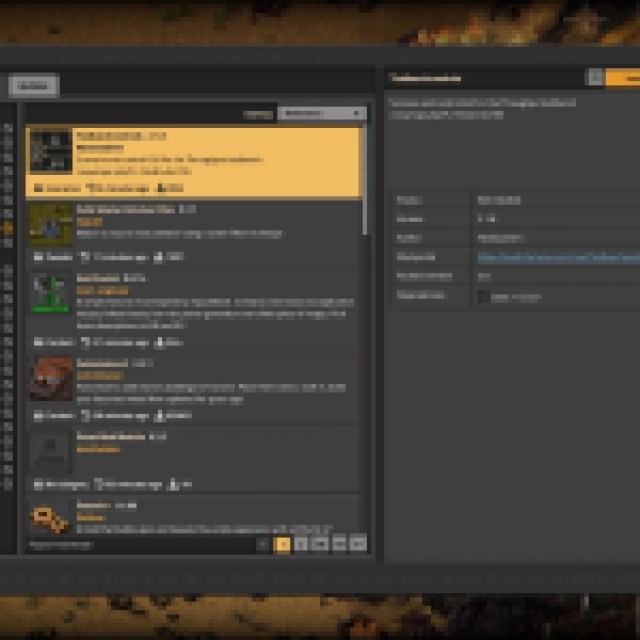Image resolution: width=640 pixels, height=640 pixels.
Task: Click the dropdown arrow on the sort selector
Action: coord(357,114)
